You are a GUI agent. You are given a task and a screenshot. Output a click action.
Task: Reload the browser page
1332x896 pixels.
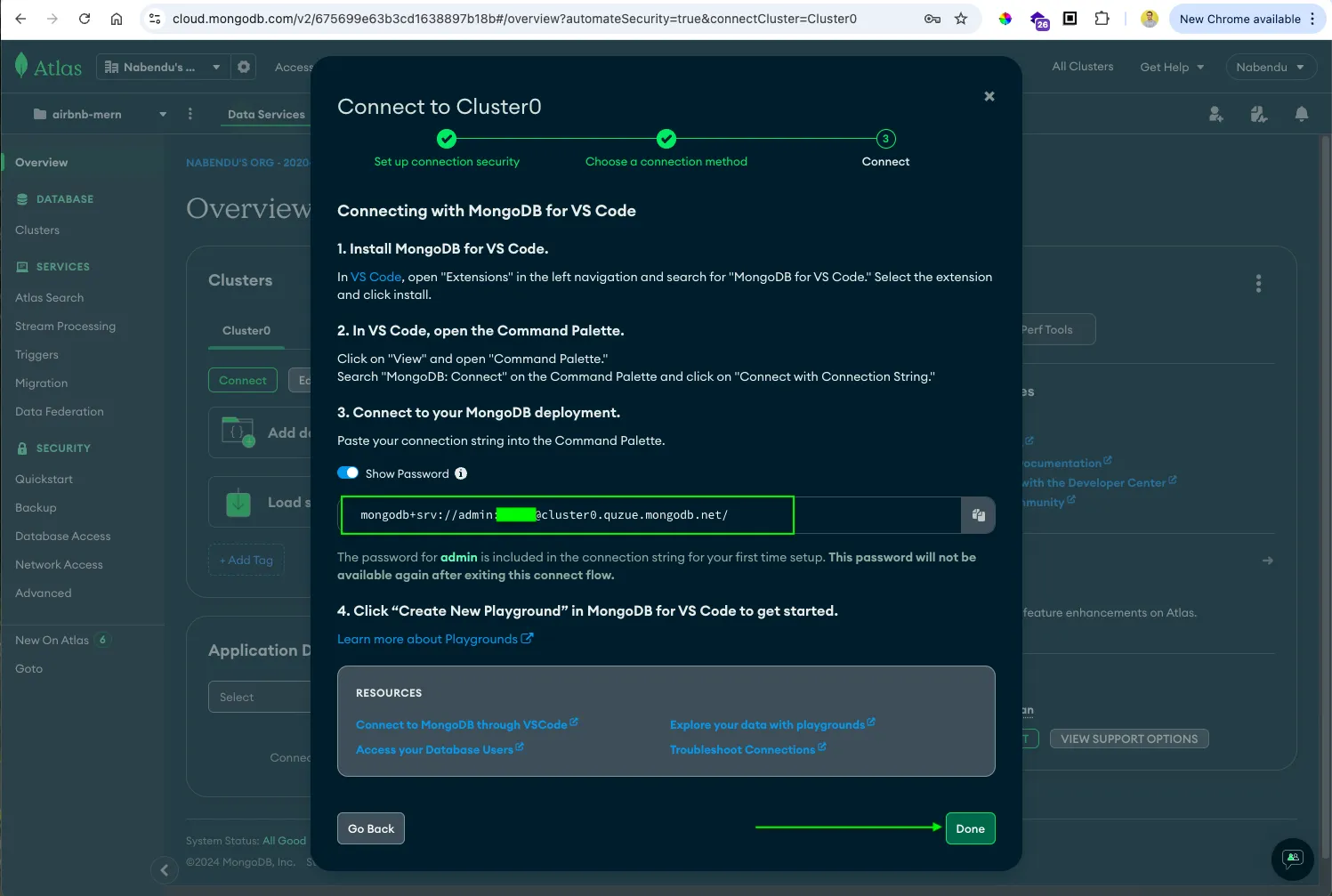85,19
